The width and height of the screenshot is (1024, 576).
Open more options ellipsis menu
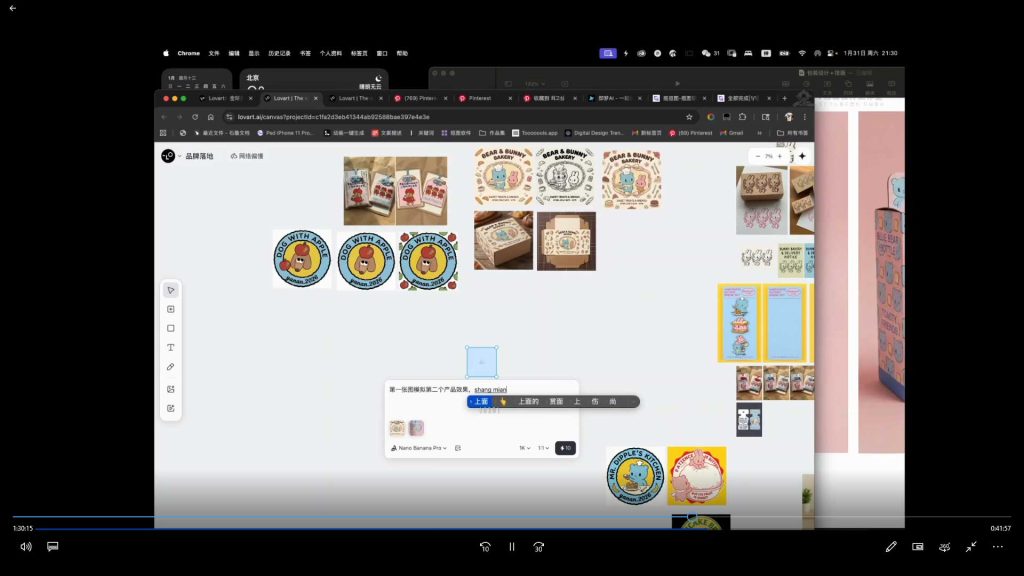point(998,547)
